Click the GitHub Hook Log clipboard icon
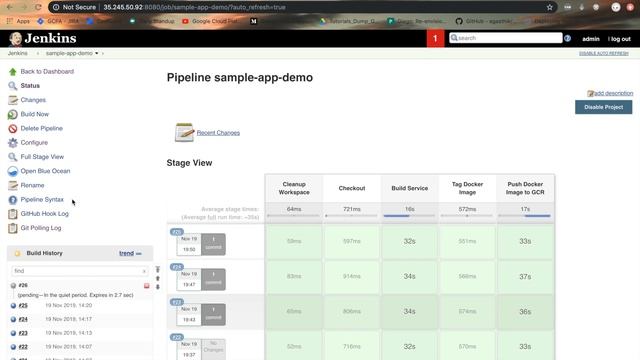This screenshot has height=360, width=640. (13, 214)
